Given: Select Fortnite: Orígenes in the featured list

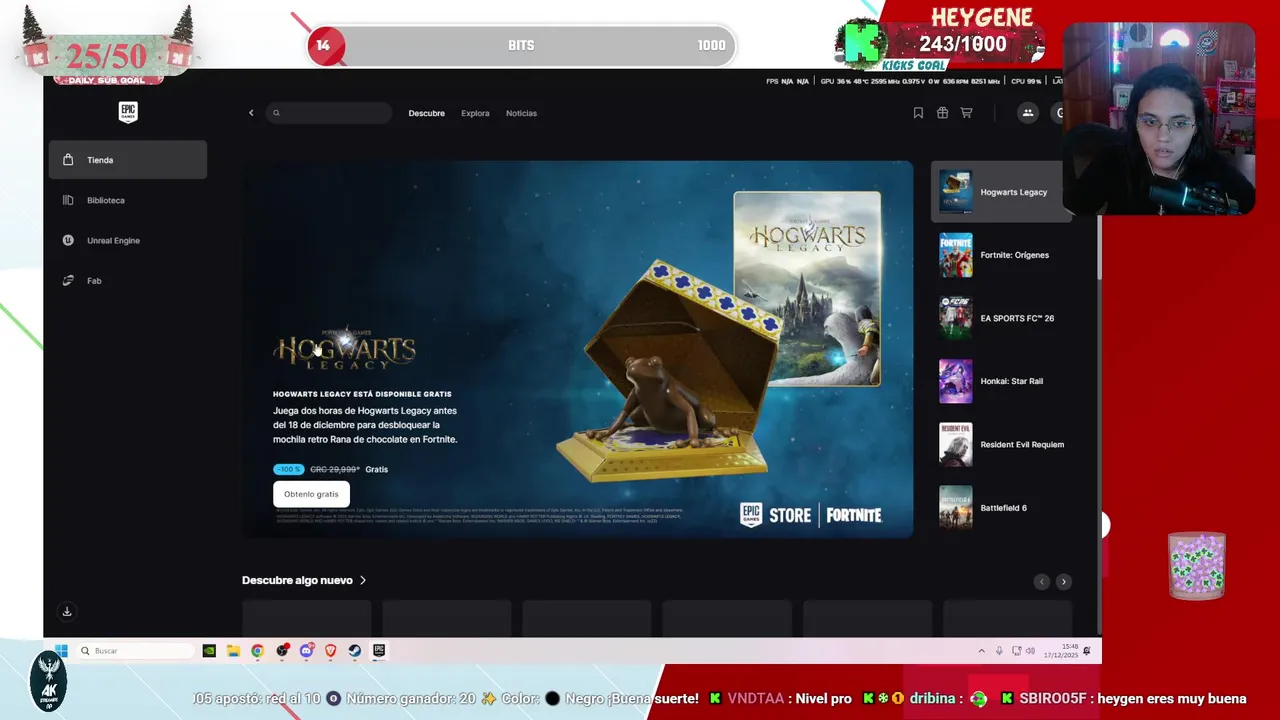Looking at the screenshot, I should coord(1000,255).
